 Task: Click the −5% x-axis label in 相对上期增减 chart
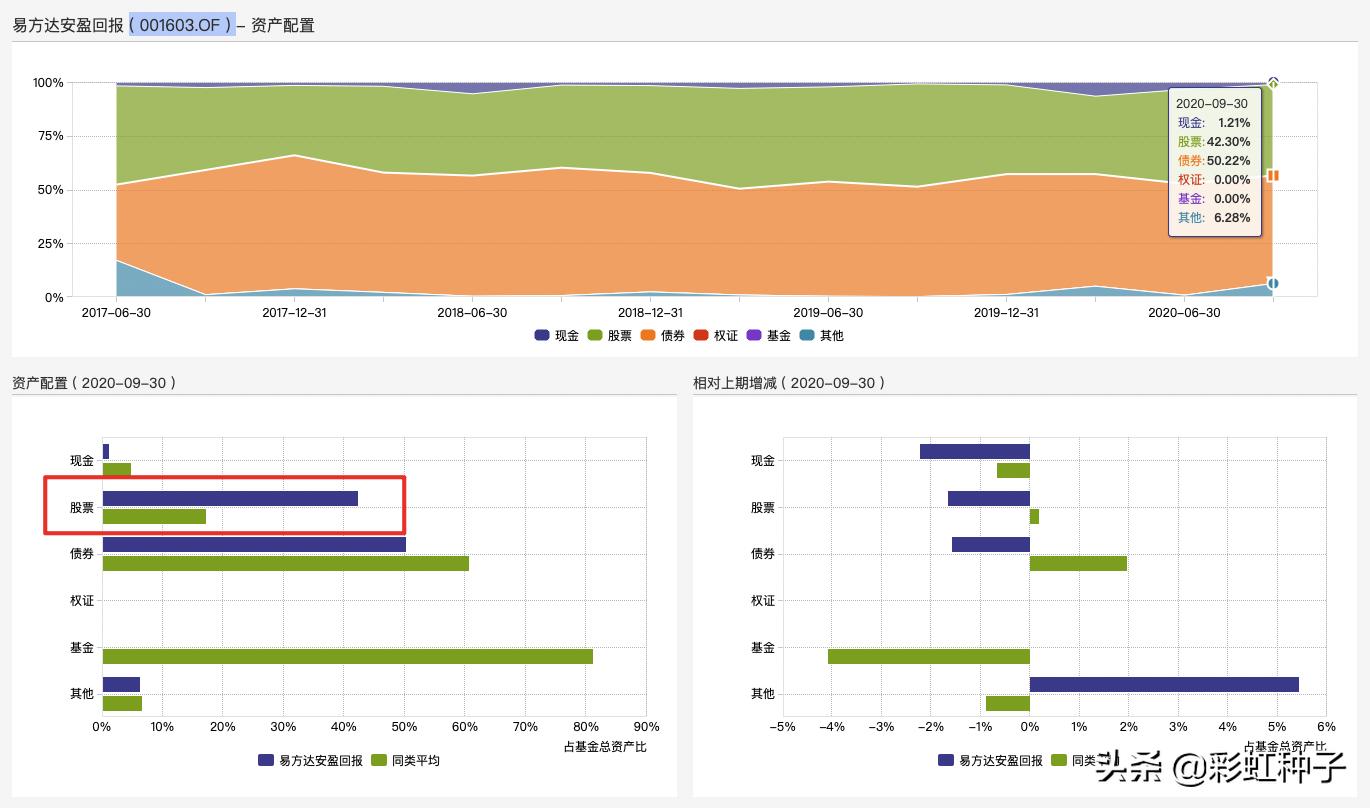point(781,727)
